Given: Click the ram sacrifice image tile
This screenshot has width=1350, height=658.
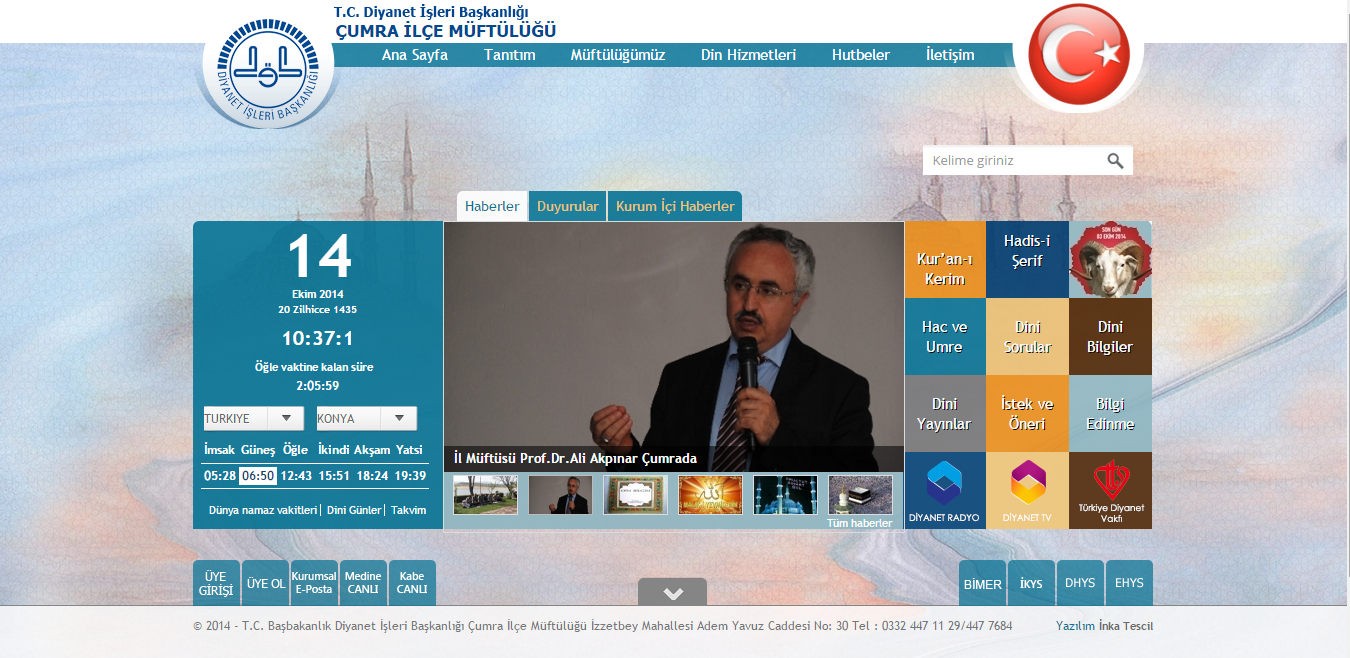Looking at the screenshot, I should tap(1110, 260).
